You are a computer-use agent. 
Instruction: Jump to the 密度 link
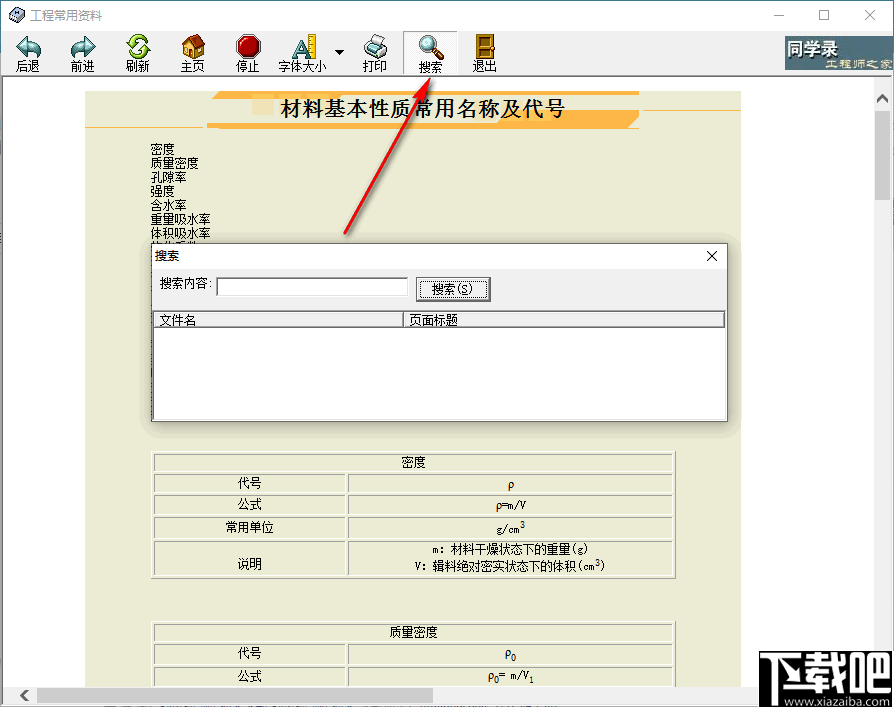162,149
